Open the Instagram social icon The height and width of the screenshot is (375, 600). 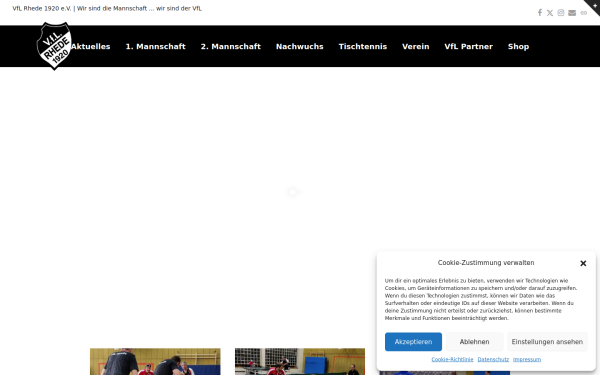561,13
